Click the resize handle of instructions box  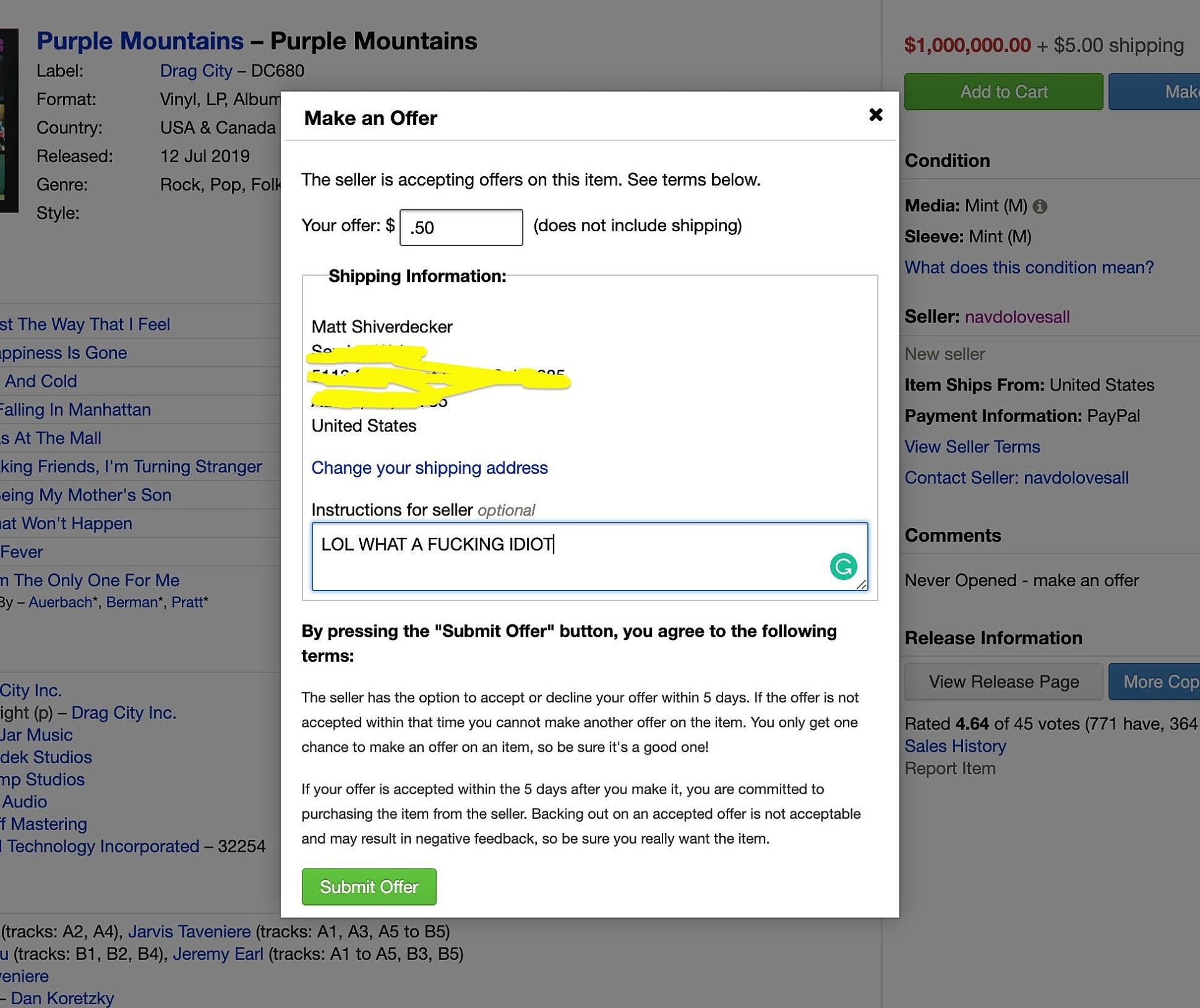pyautogui.click(x=862, y=585)
